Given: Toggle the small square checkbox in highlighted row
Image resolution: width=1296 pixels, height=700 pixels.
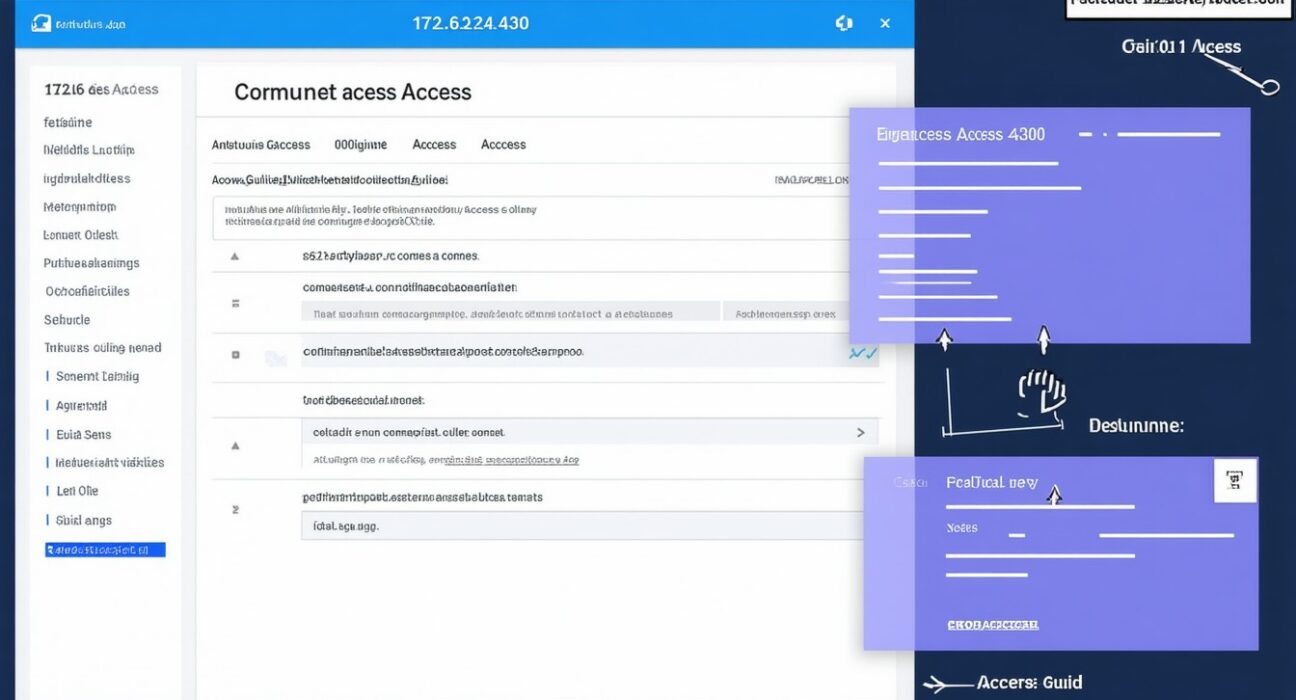Looking at the screenshot, I should pyautogui.click(x=235, y=354).
